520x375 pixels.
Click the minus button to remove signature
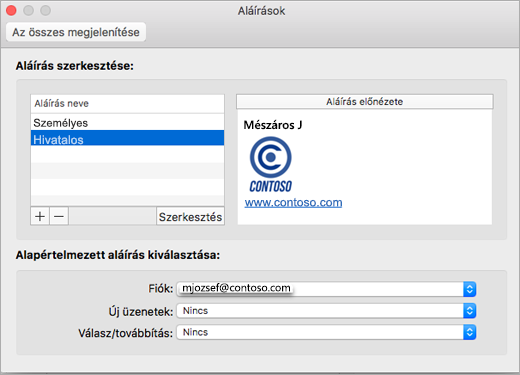pos(59,216)
